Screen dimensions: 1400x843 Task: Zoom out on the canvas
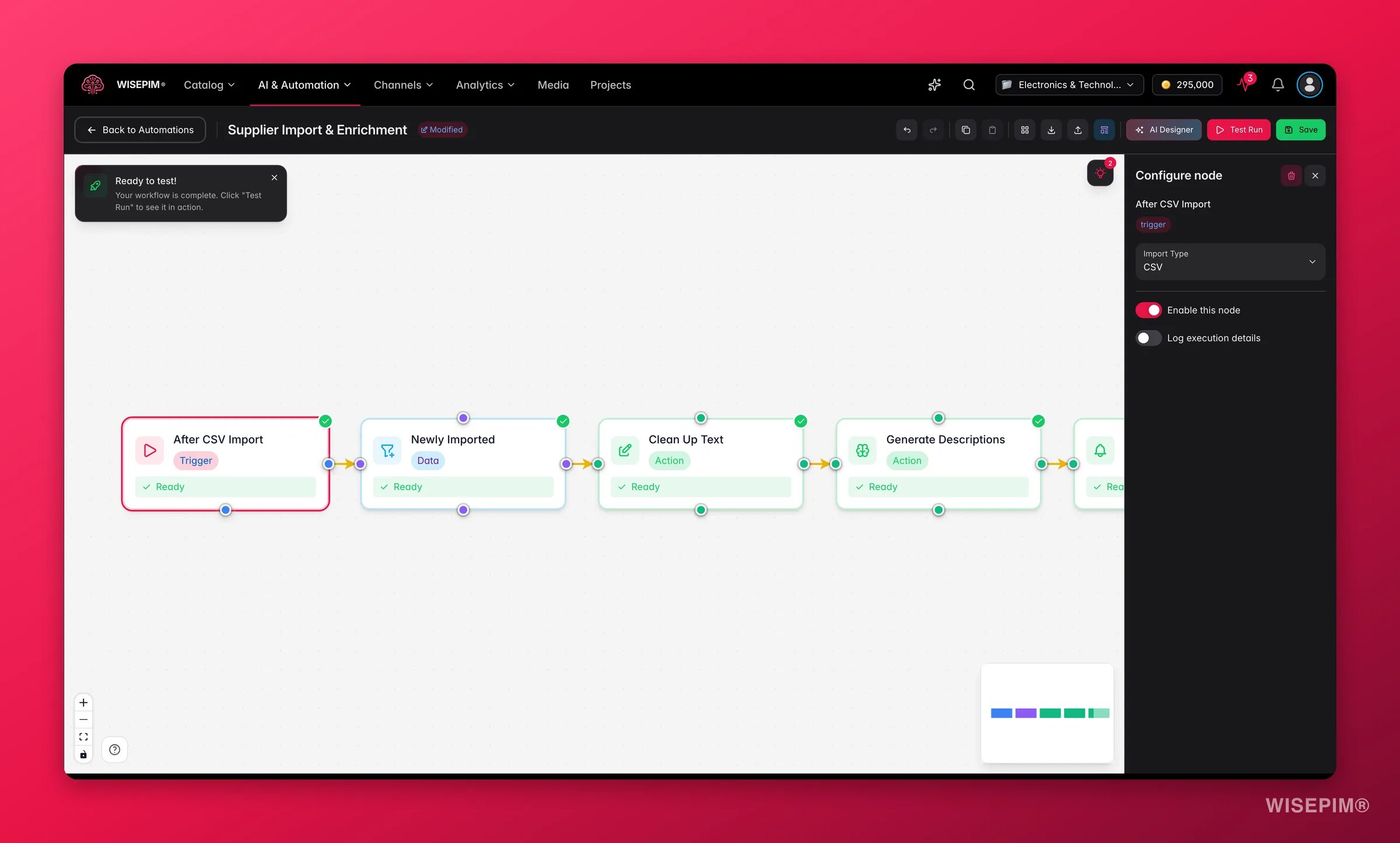(x=83, y=720)
